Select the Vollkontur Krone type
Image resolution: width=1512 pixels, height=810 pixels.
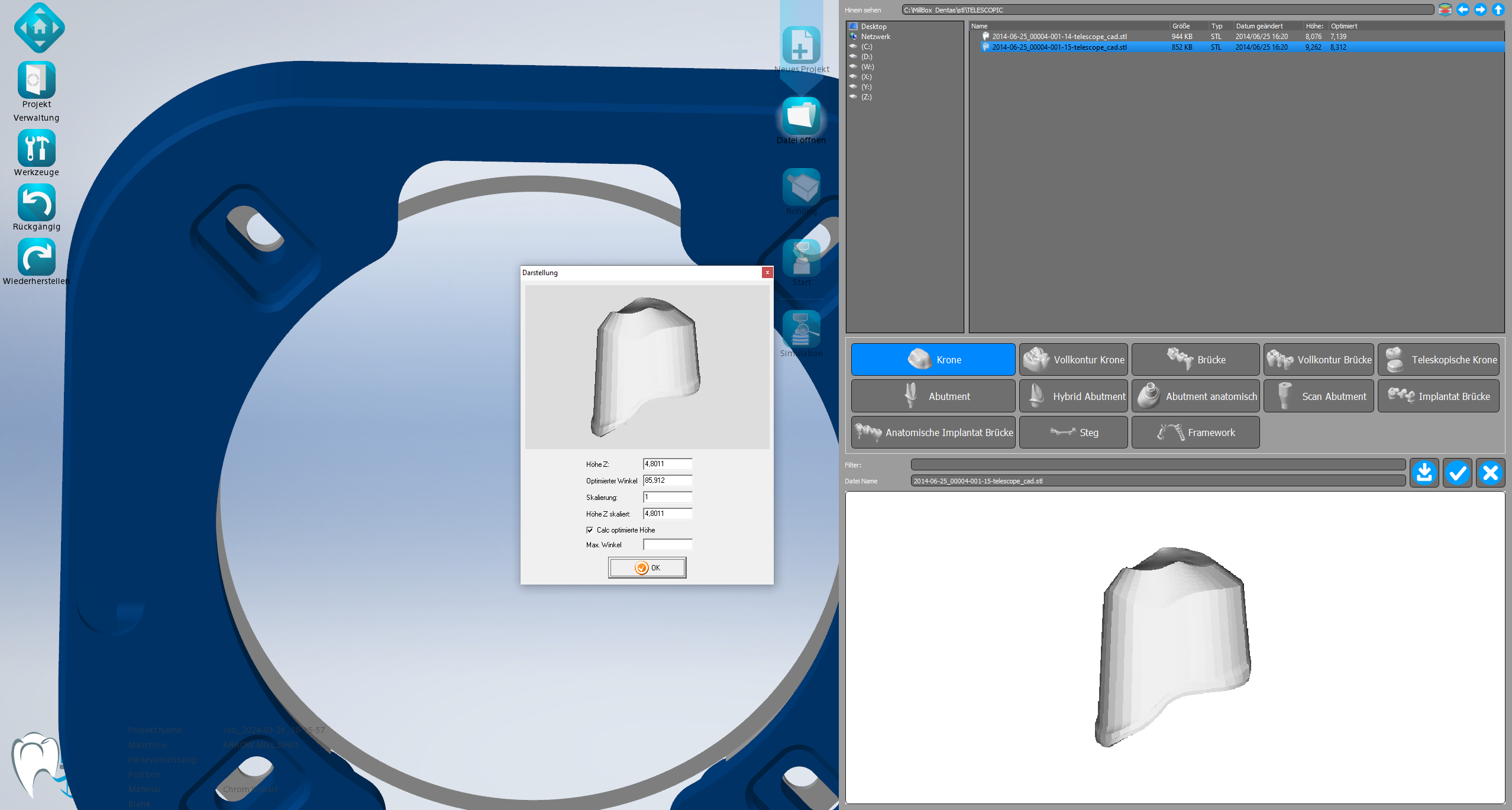pos(1073,360)
